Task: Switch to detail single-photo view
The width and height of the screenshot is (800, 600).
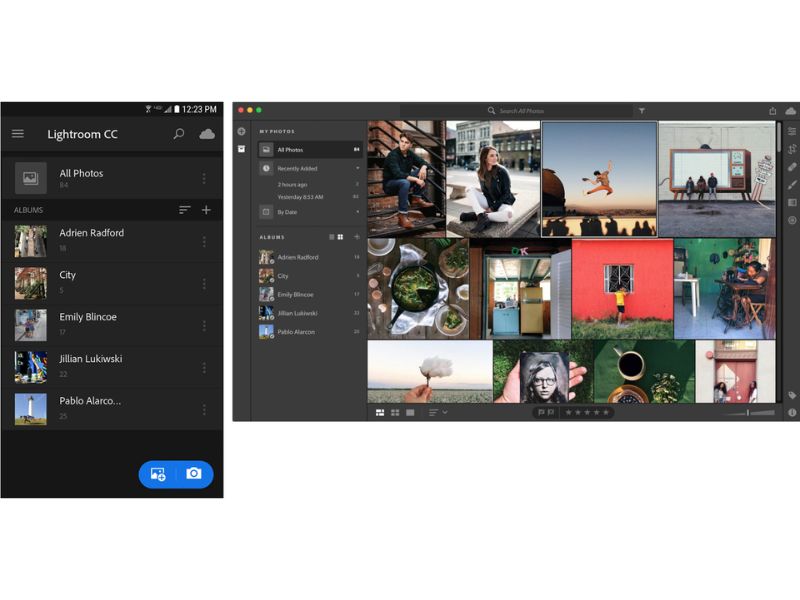Action: click(x=410, y=412)
